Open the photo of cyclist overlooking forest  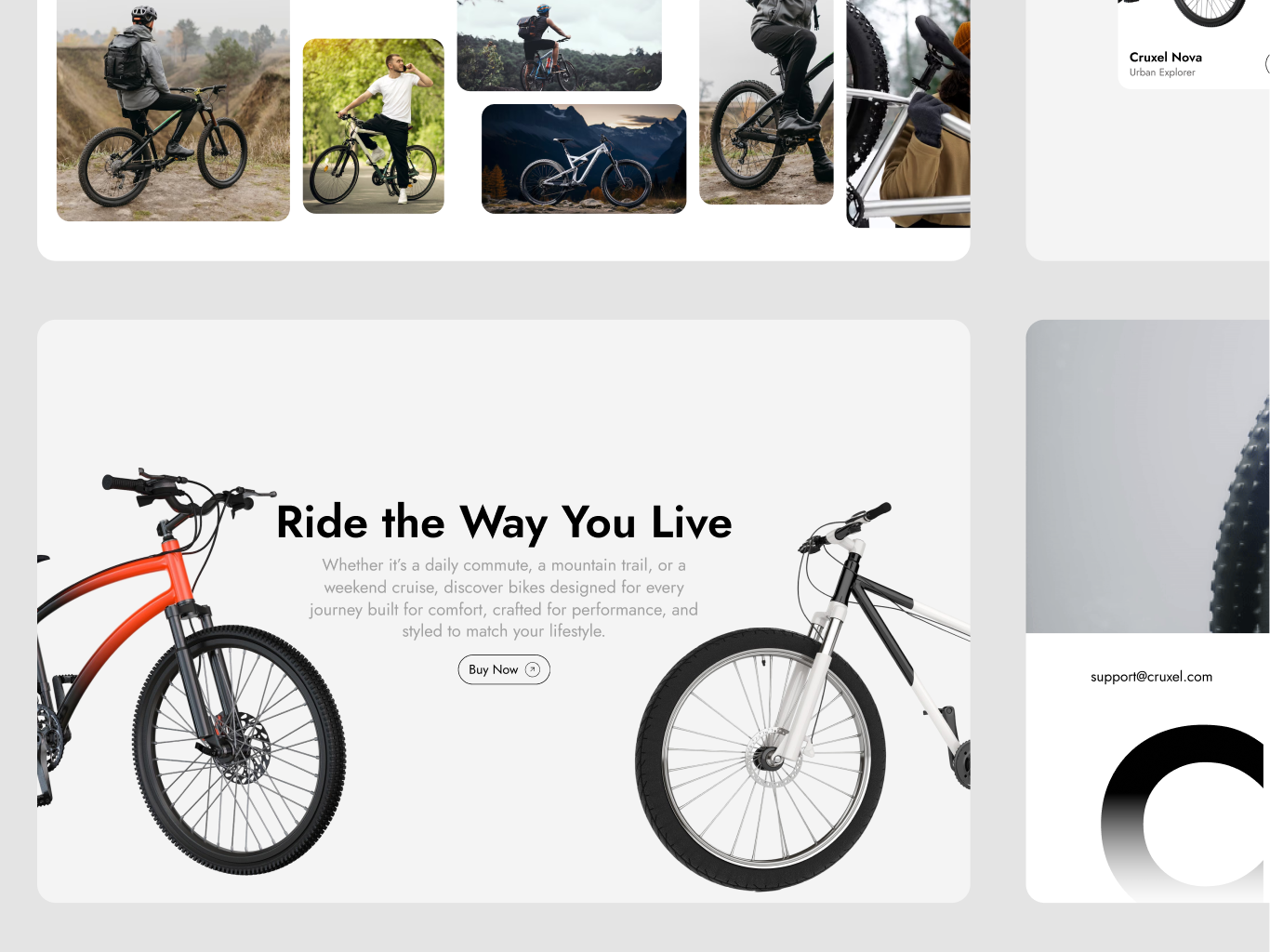click(560, 46)
